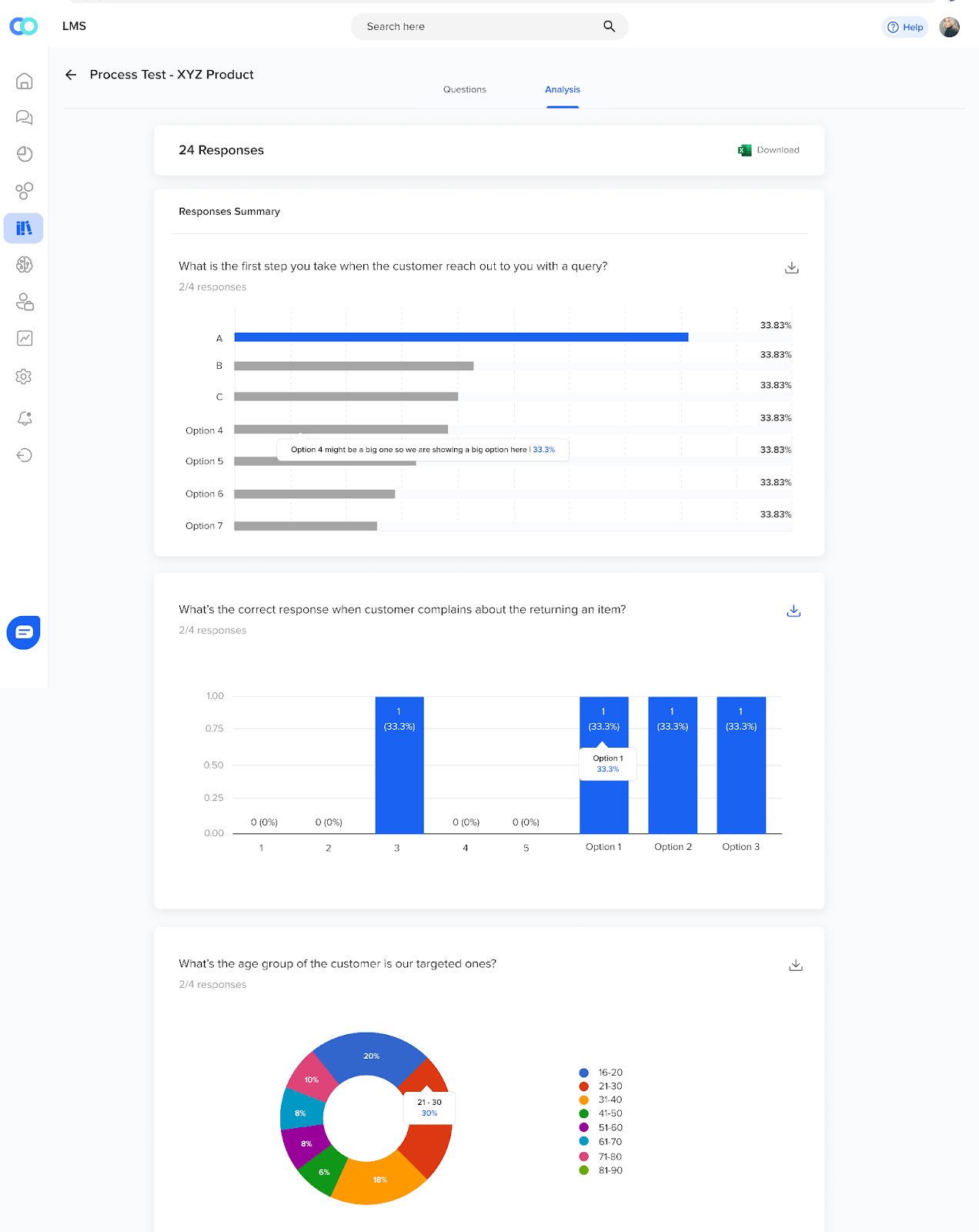
Task: Click the blue chat support bubble
Action: click(x=24, y=632)
